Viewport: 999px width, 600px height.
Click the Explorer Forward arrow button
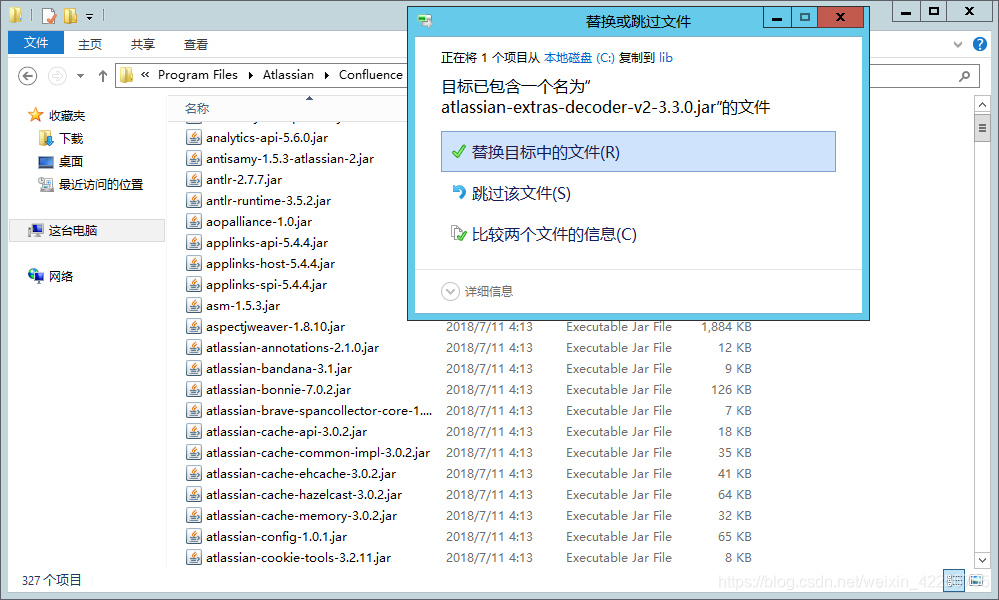(x=57, y=76)
